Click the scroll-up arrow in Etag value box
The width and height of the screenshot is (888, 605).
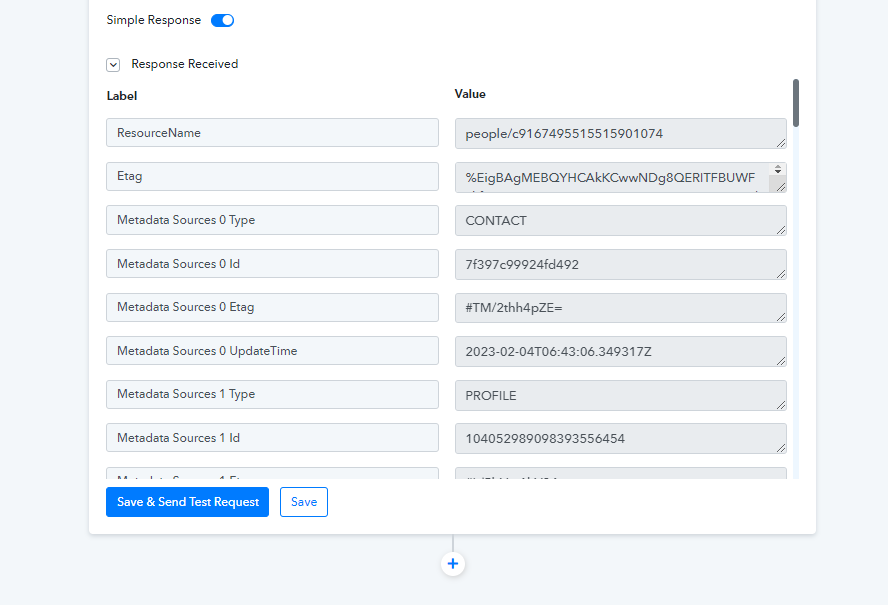777,169
